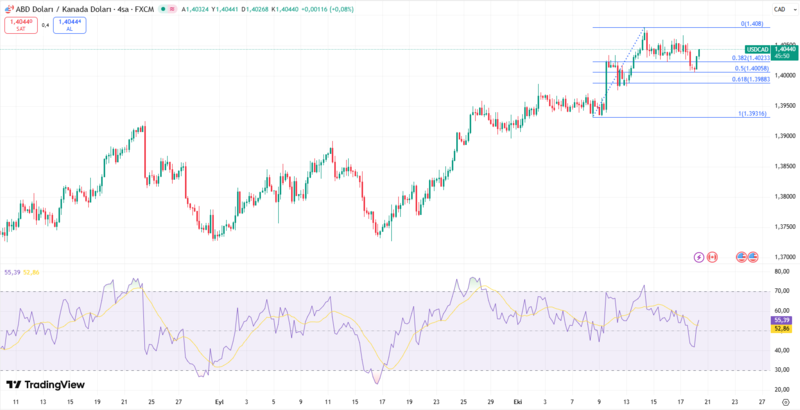Image resolution: width=800 pixels, height=410 pixels.
Task: Click the Fibonacci 0(1.408) top level
Action: (x=752, y=24)
